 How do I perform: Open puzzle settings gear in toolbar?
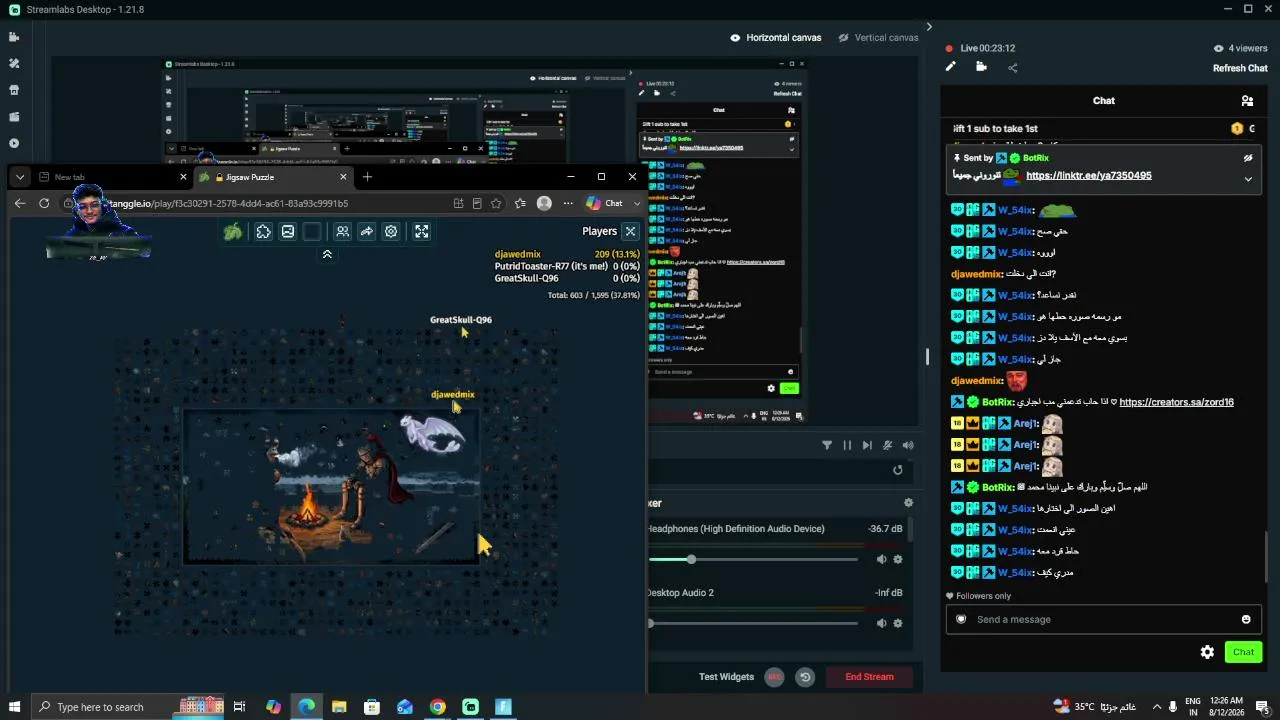391,231
